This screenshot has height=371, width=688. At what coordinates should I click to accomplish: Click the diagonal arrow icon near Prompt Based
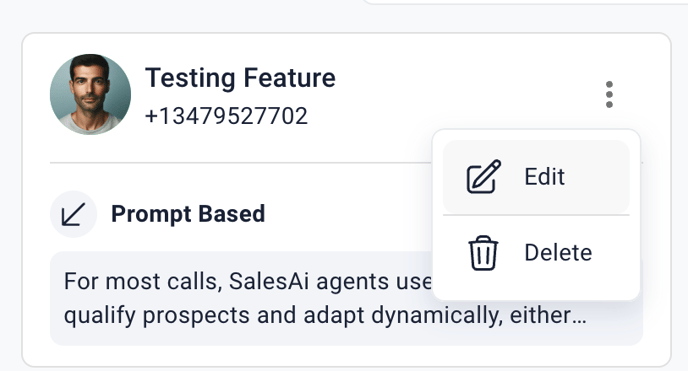pyautogui.click(x=73, y=214)
